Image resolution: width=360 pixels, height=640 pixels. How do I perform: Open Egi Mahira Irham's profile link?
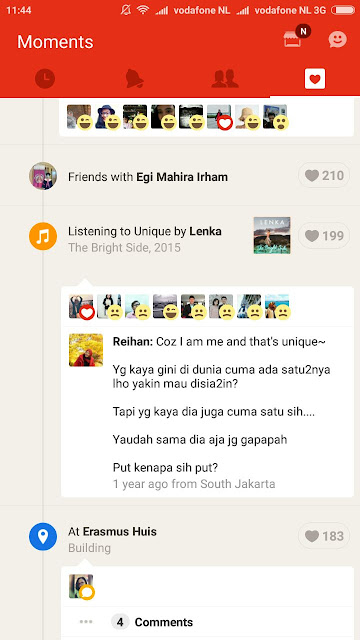coord(182,177)
